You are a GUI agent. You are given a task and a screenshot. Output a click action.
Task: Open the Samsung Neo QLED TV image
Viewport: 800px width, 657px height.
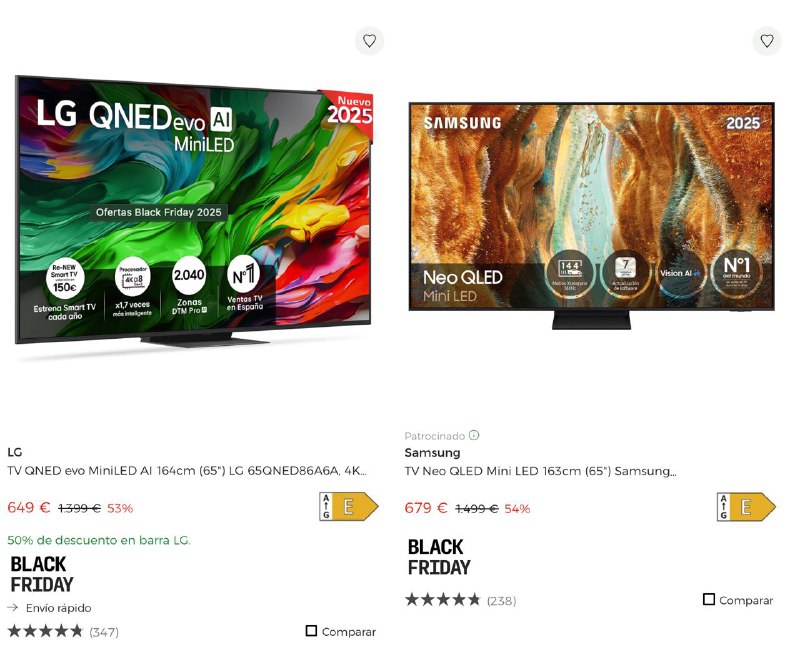[x=591, y=216]
